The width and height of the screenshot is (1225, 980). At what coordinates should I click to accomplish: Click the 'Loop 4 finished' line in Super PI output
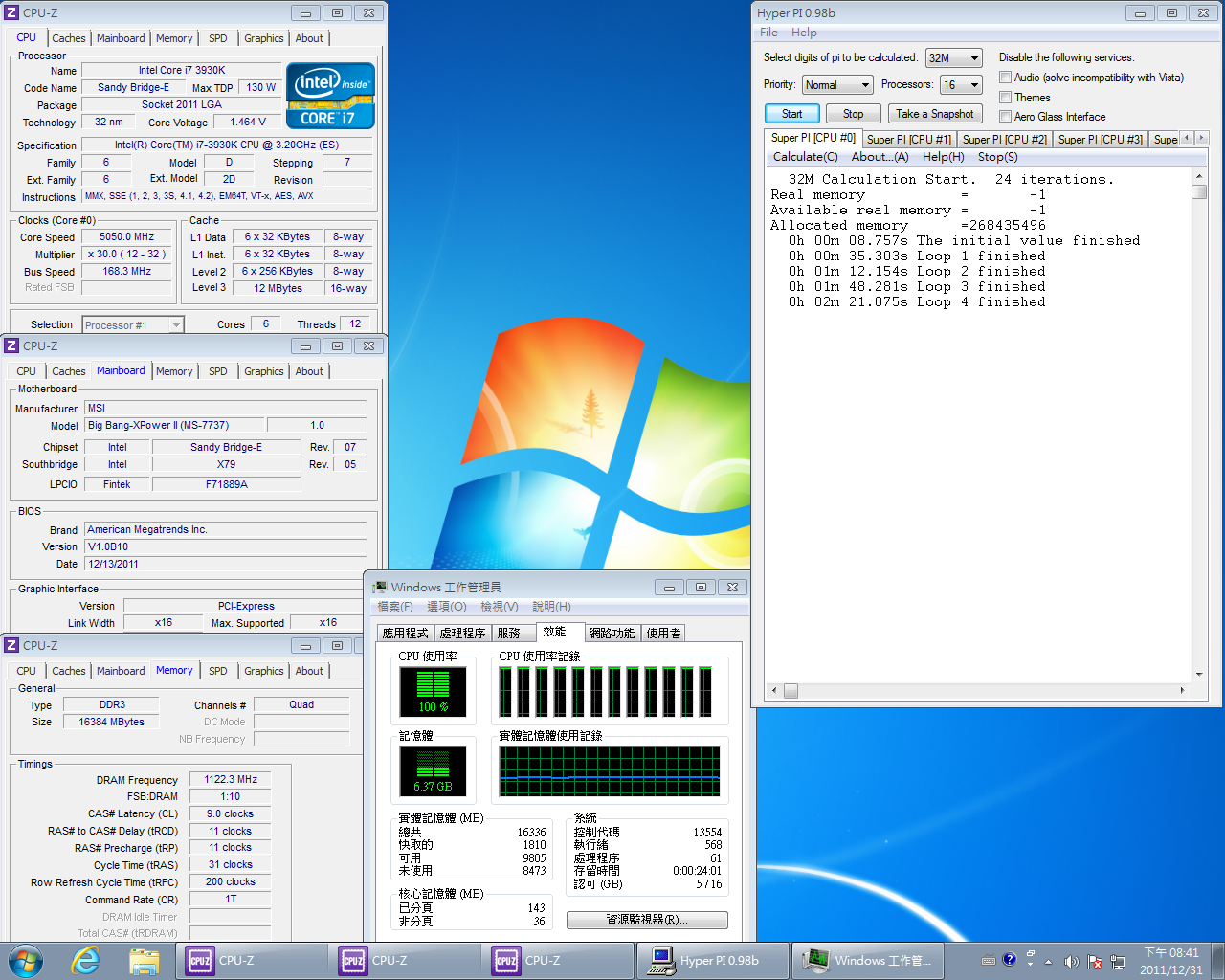[917, 302]
